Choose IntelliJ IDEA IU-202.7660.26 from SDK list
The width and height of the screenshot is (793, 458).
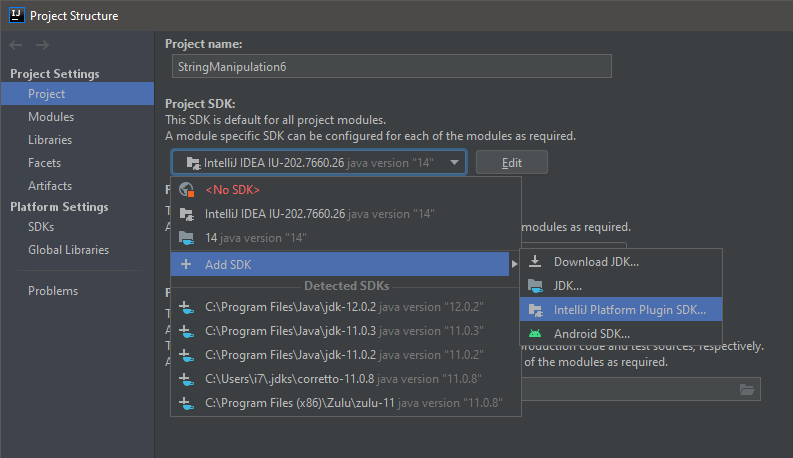coord(345,214)
